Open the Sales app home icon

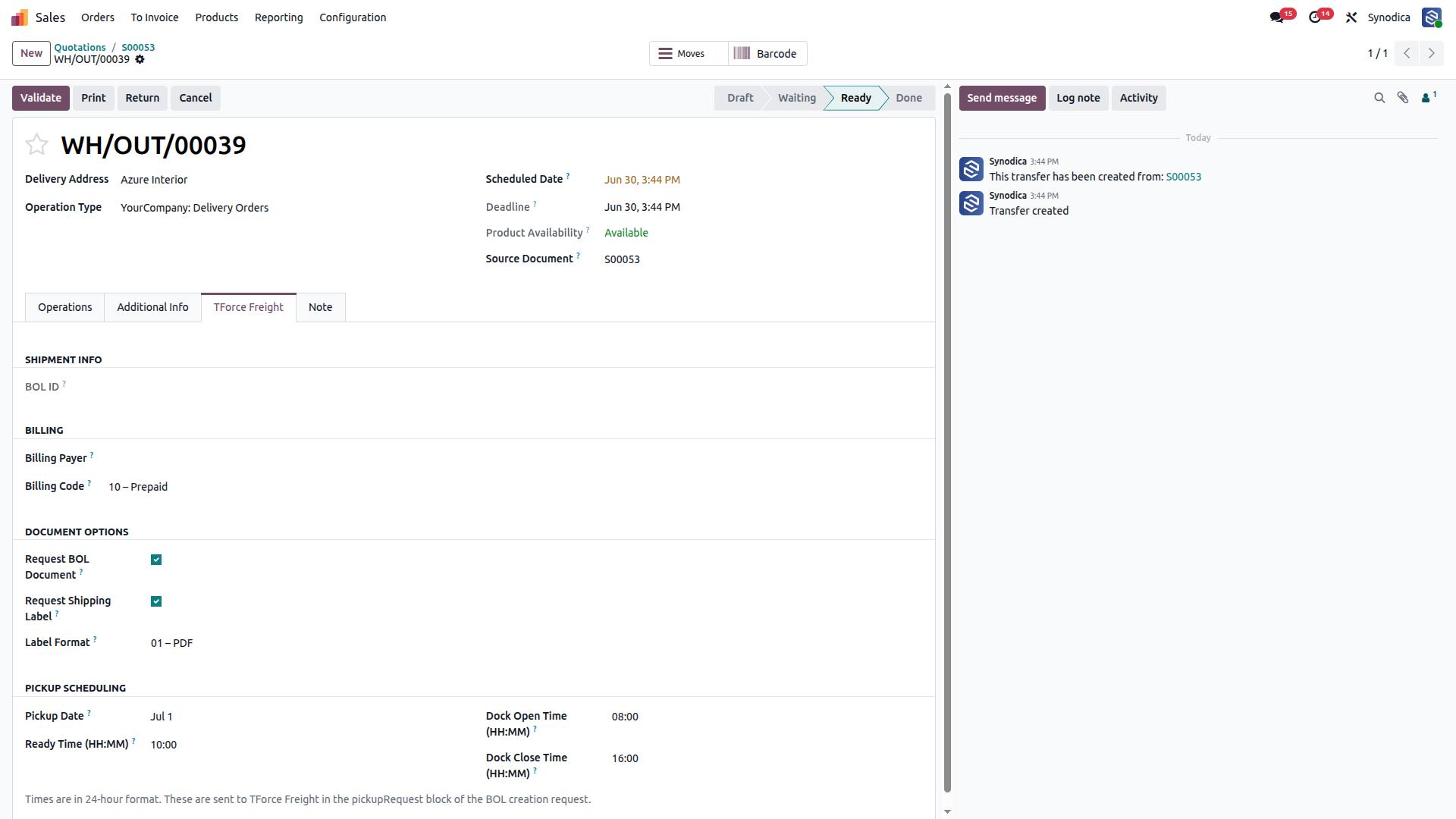[x=19, y=17]
